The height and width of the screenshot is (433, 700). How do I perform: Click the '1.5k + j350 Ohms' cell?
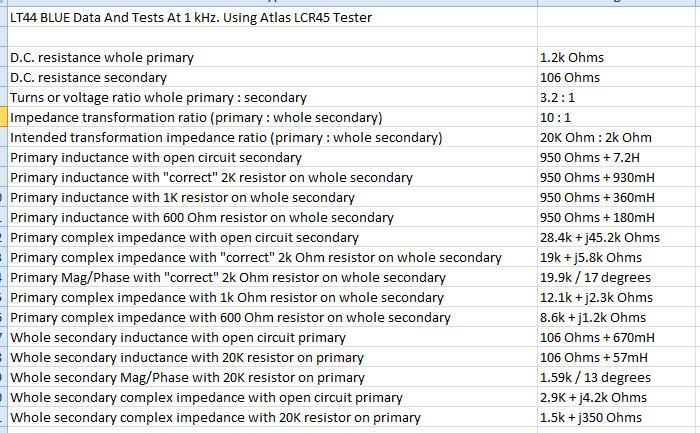[590, 417]
